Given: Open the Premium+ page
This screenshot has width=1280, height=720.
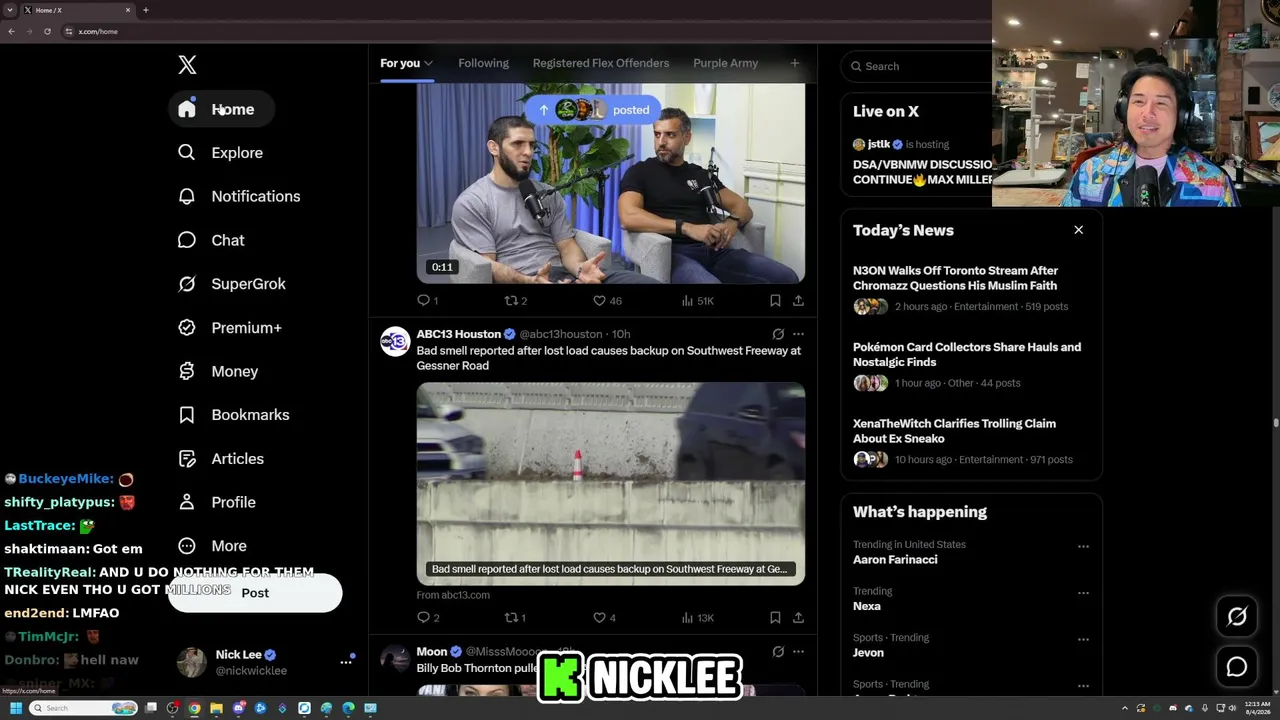Looking at the screenshot, I should pos(230,328).
